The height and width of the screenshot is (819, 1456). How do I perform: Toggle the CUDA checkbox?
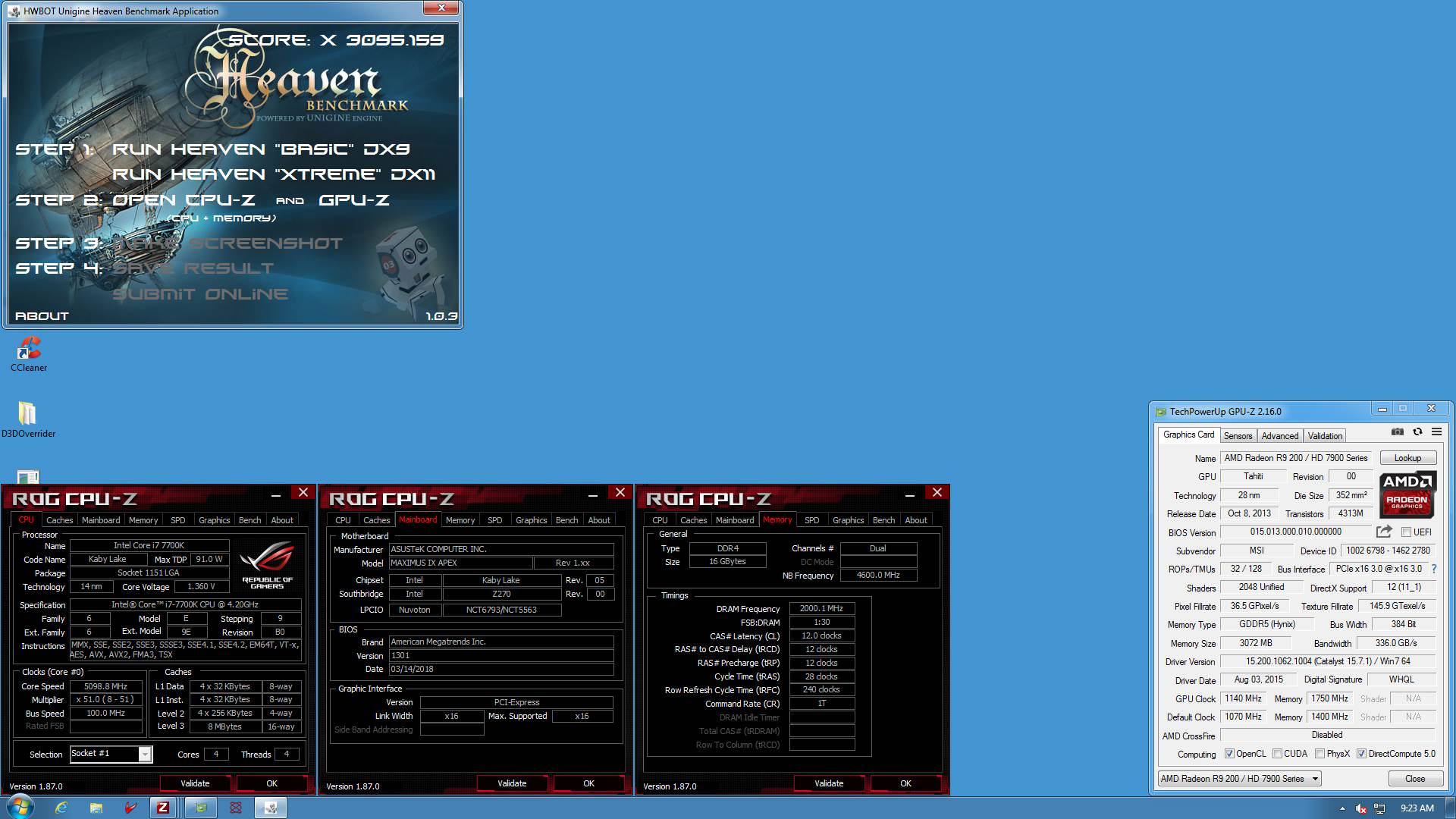(x=1278, y=754)
